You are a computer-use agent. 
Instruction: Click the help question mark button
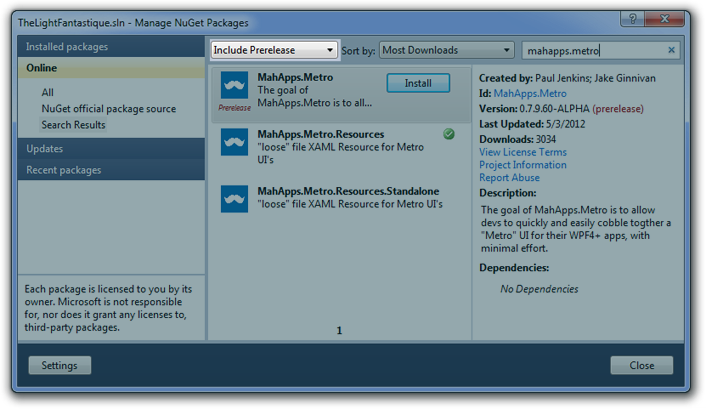[x=632, y=20]
